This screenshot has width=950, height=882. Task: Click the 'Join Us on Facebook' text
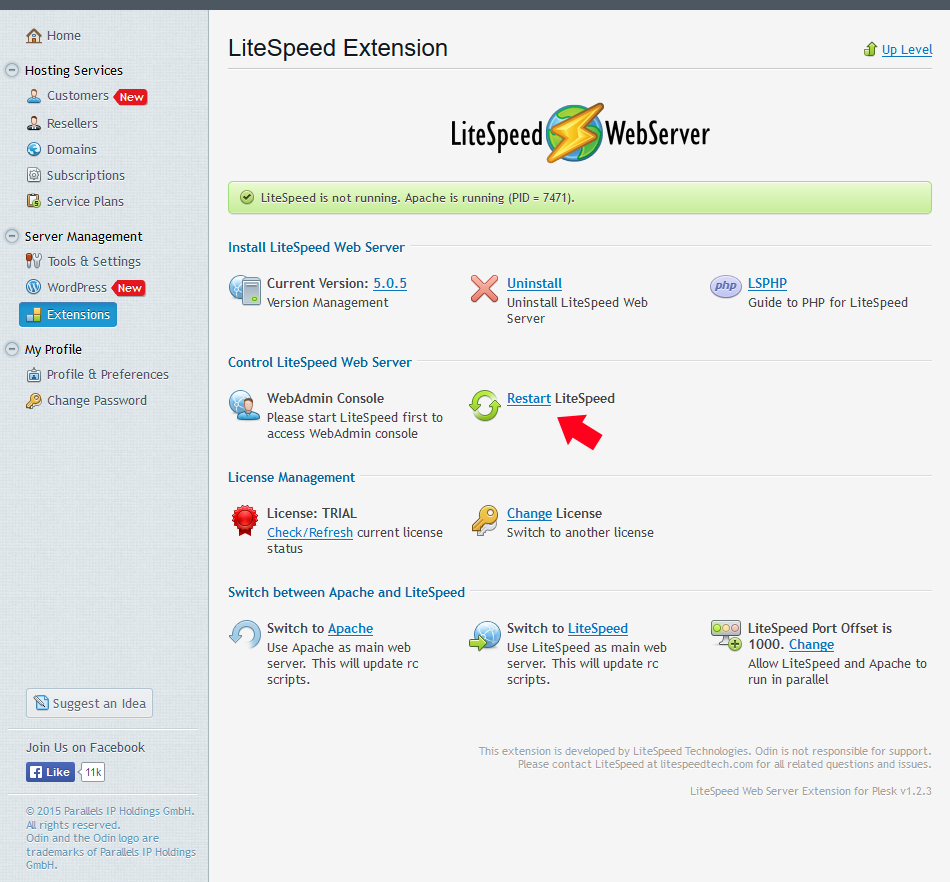tap(85, 747)
